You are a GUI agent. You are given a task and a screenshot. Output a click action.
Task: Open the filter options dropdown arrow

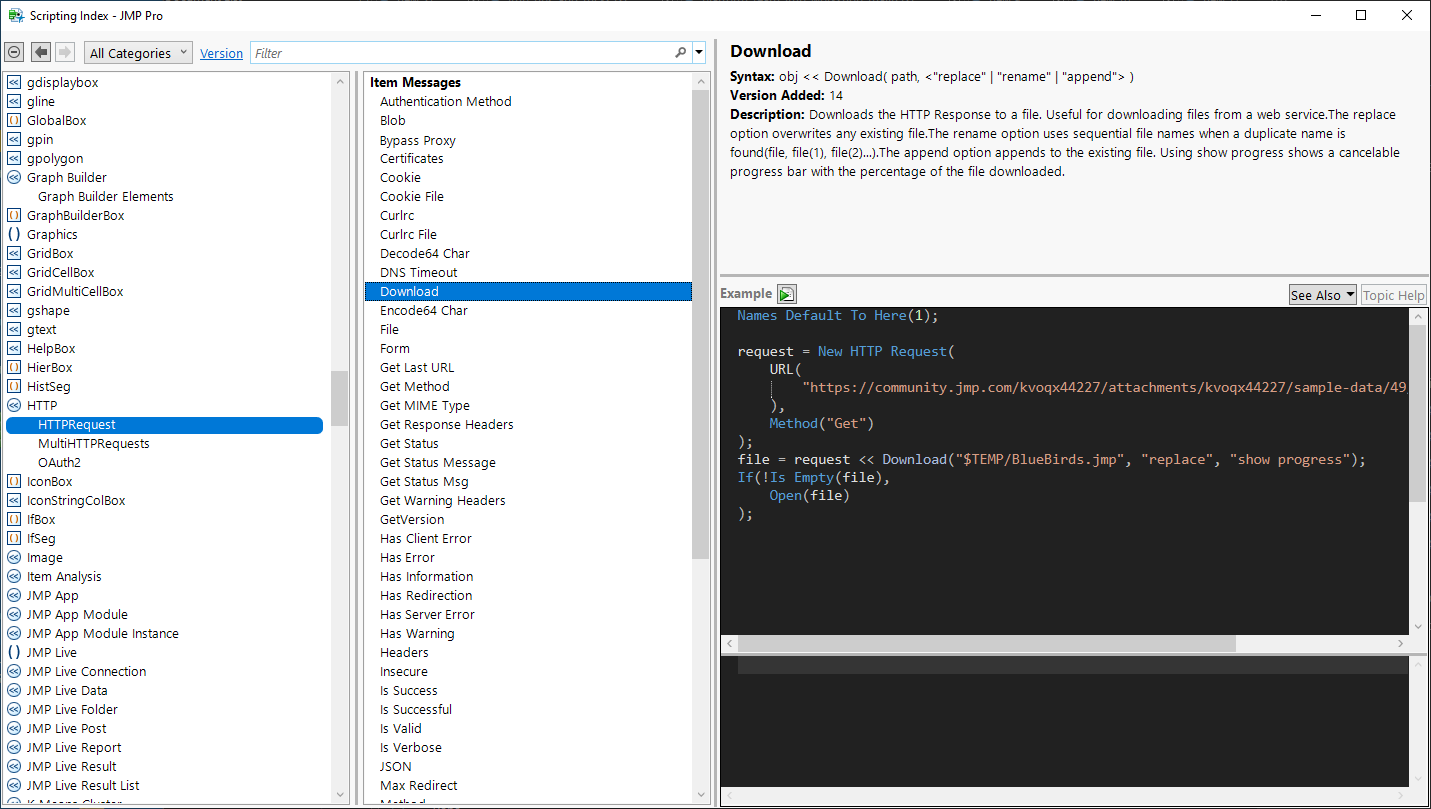699,53
